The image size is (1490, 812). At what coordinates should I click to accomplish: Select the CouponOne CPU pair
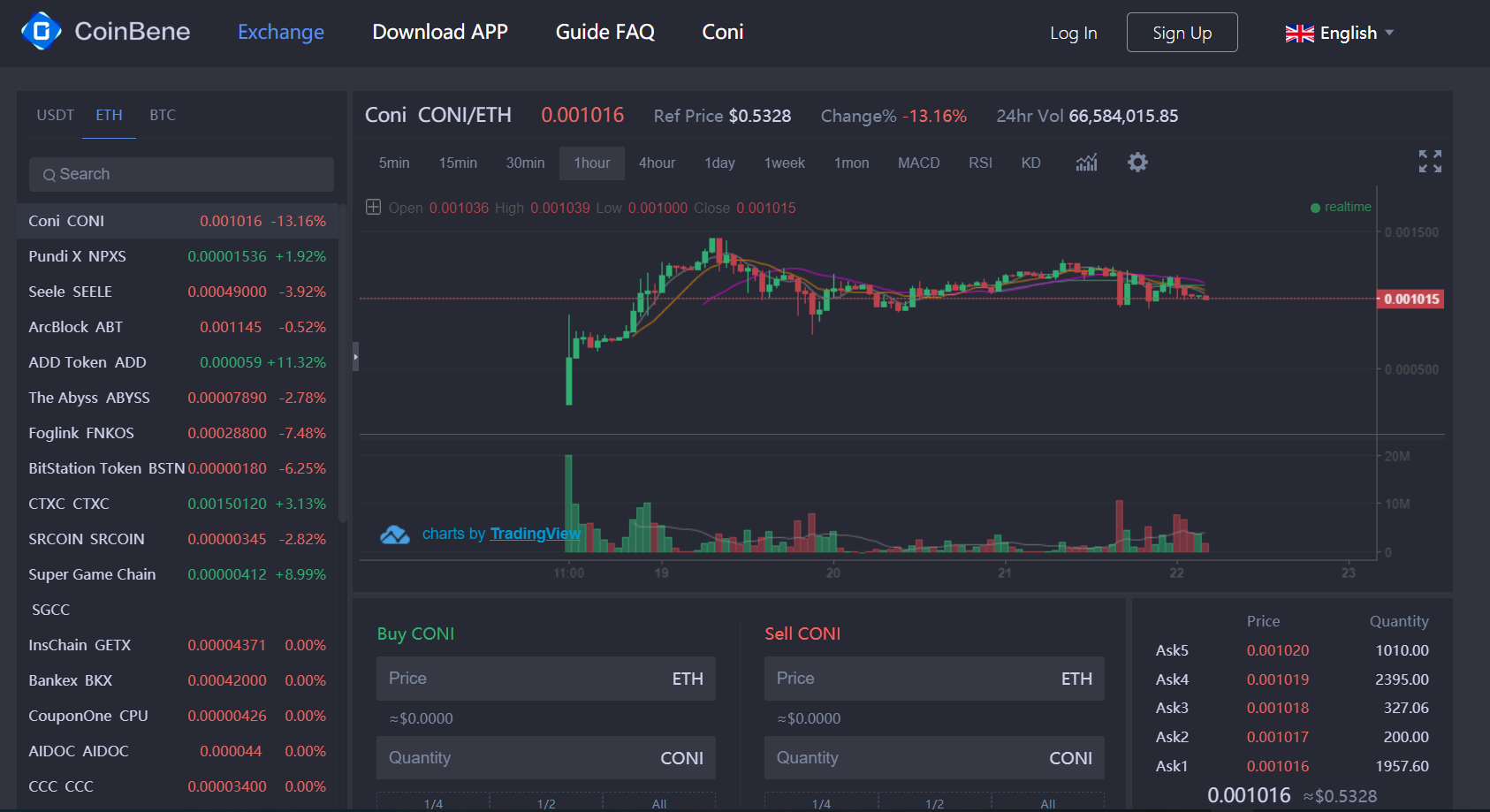tap(178, 716)
